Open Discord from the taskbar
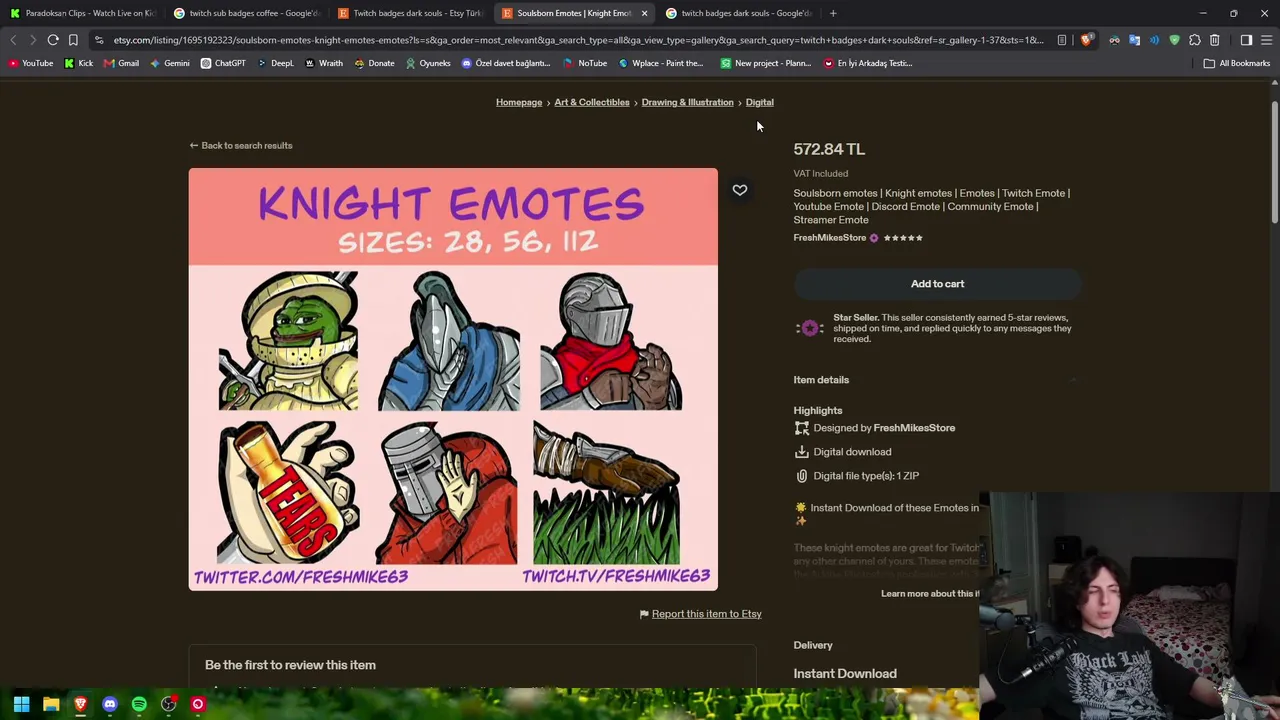This screenshot has height=720, width=1280. 110,705
